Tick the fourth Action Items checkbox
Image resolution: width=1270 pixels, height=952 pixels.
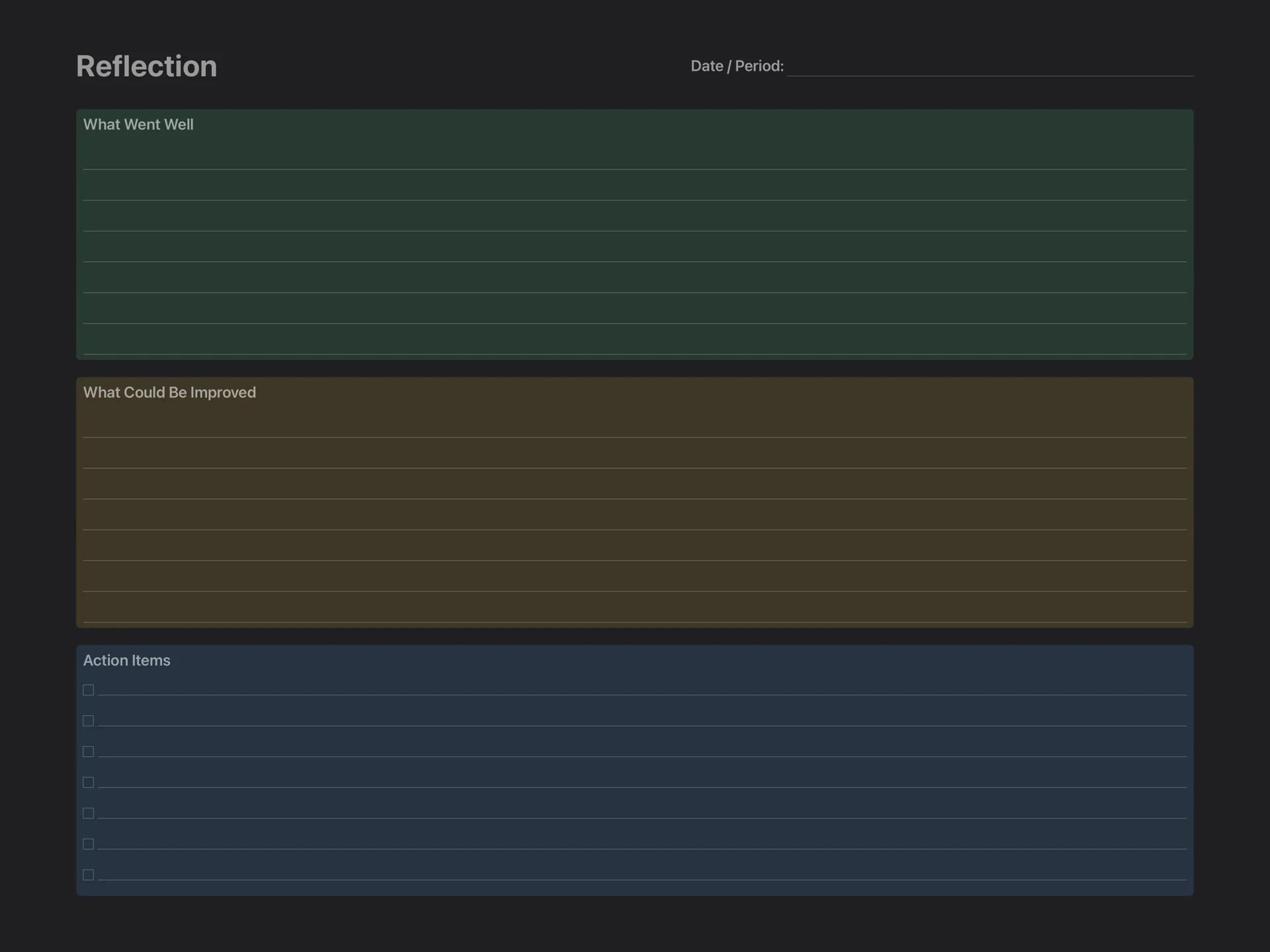point(88,782)
